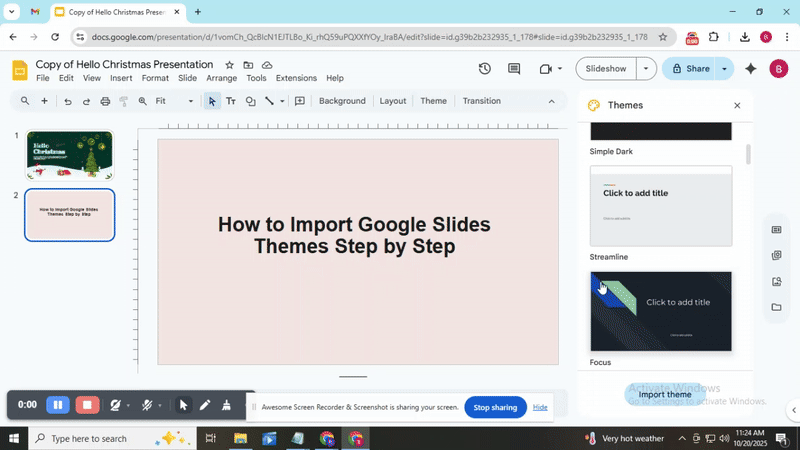This screenshot has height=450, width=800.
Task: Click the Undo arrow
Action: [67, 101]
